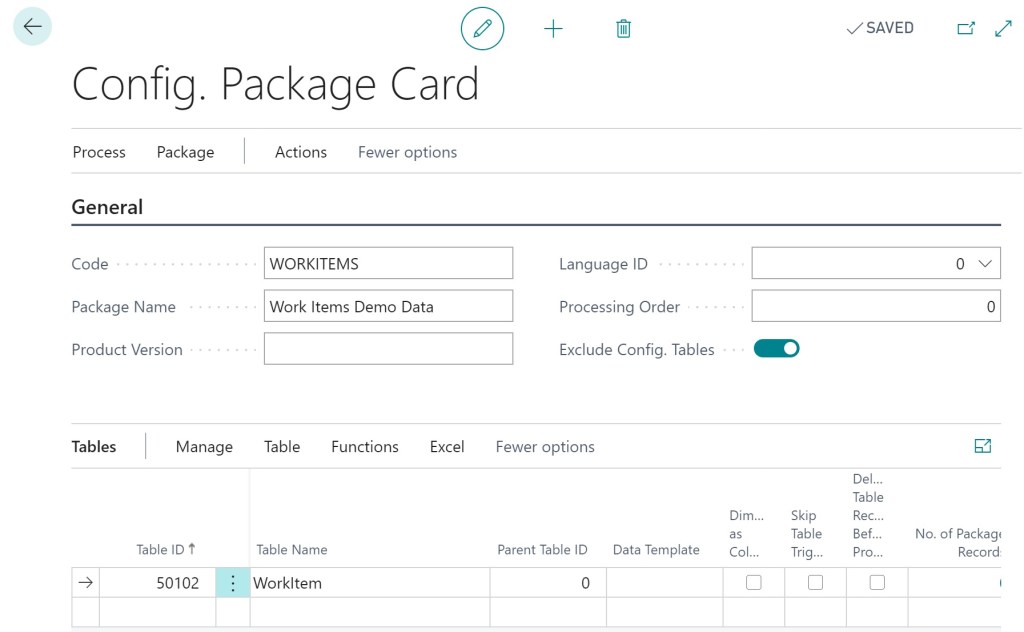
Task: Click the back arrow button
Action: pos(32,27)
